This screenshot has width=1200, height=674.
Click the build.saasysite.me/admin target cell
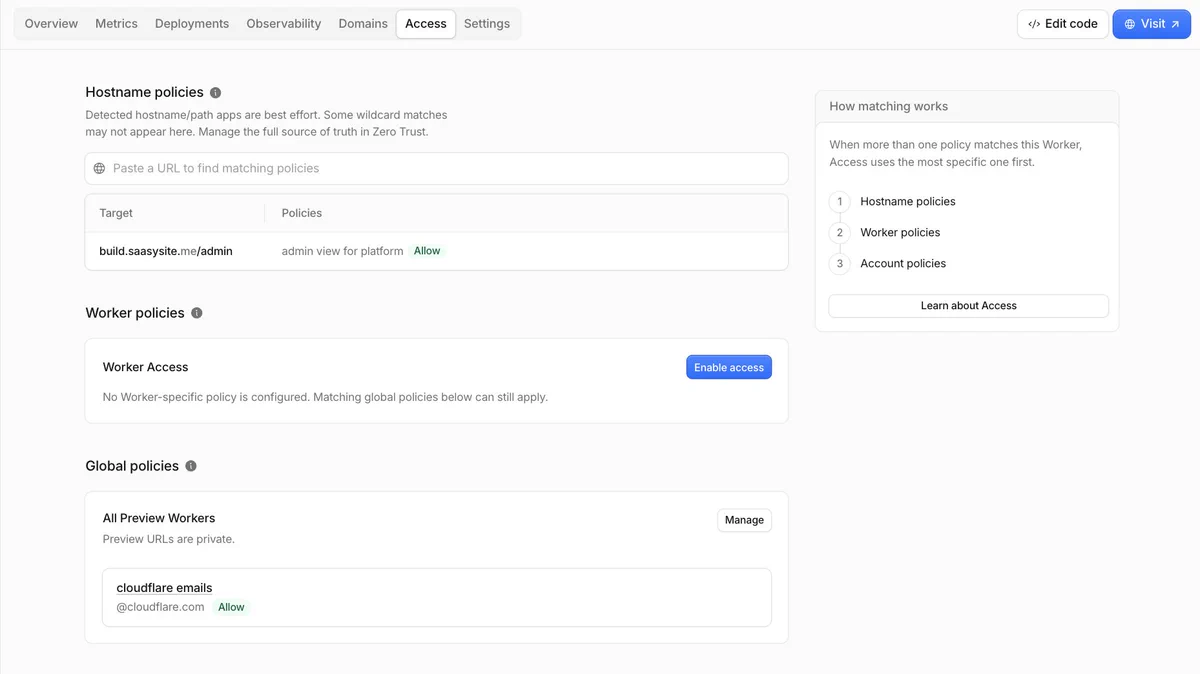(166, 251)
